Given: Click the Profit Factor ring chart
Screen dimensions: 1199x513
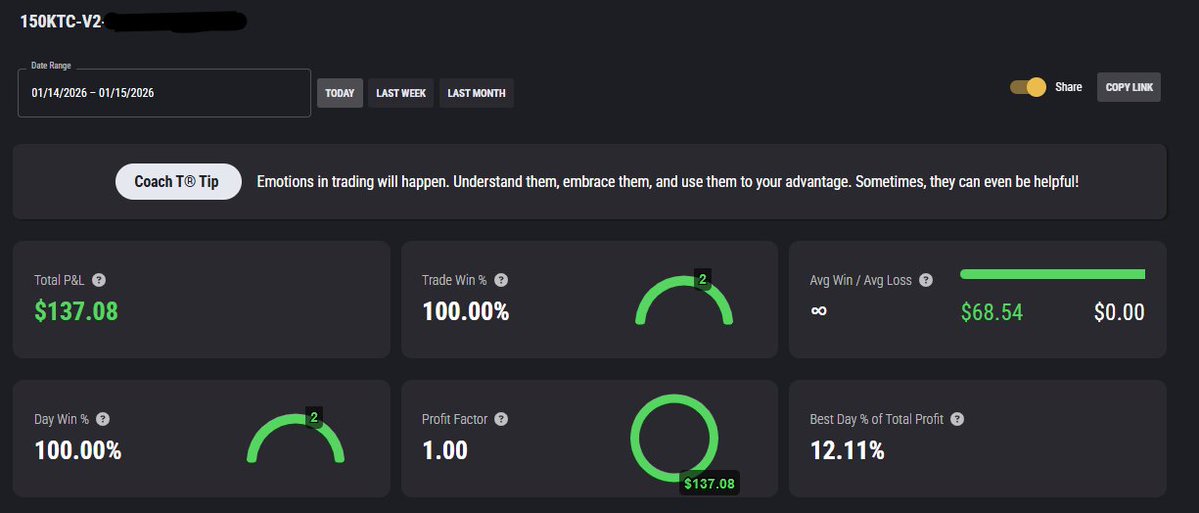Looking at the screenshot, I should 674,438.
